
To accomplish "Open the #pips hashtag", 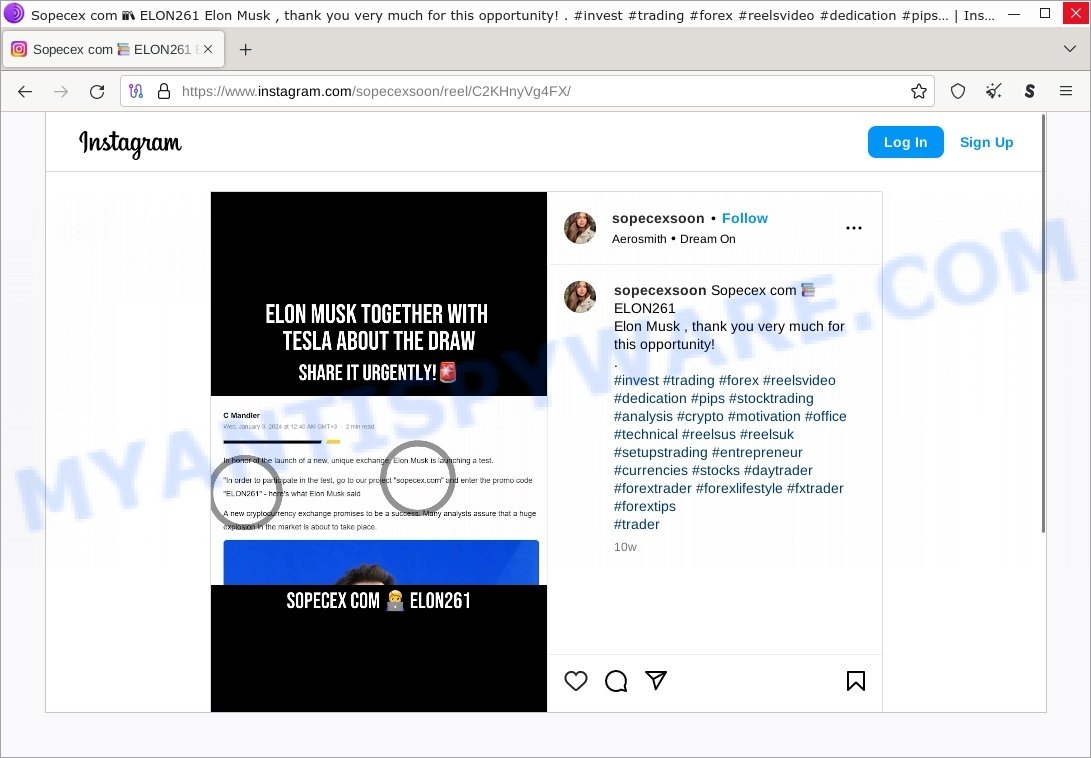I will [x=708, y=398].
